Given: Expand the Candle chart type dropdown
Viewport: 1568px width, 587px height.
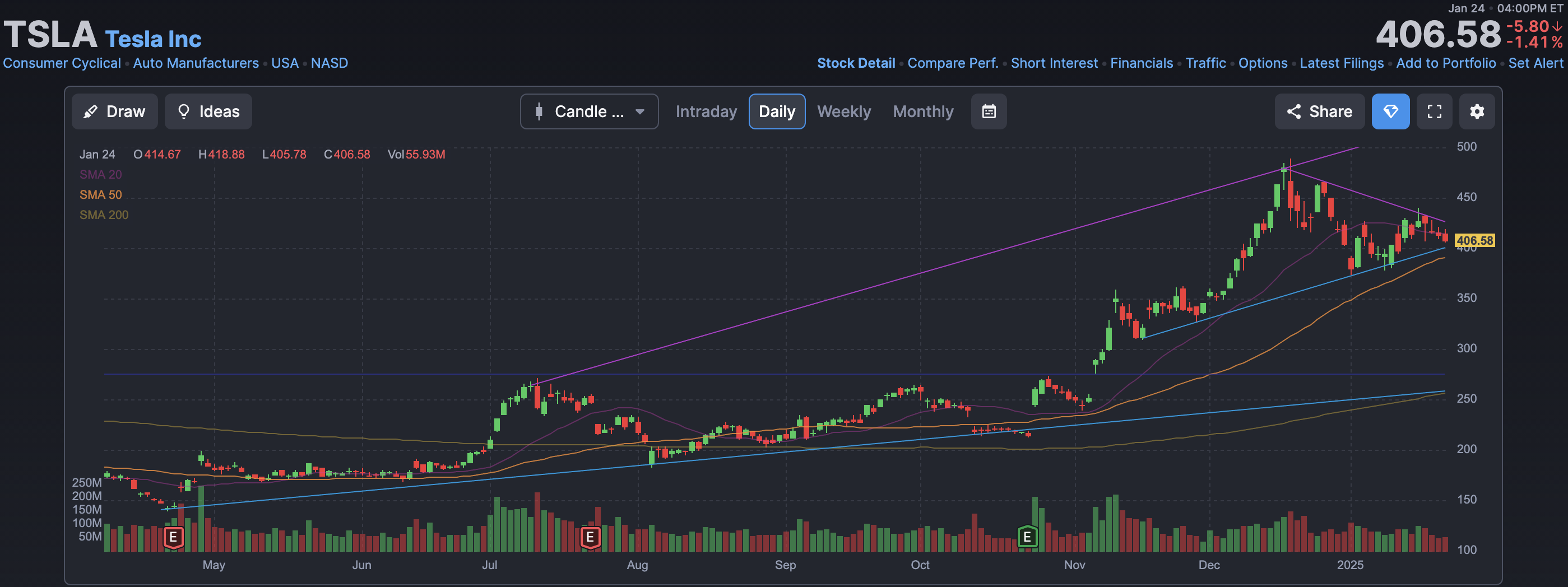Looking at the screenshot, I should tap(589, 111).
